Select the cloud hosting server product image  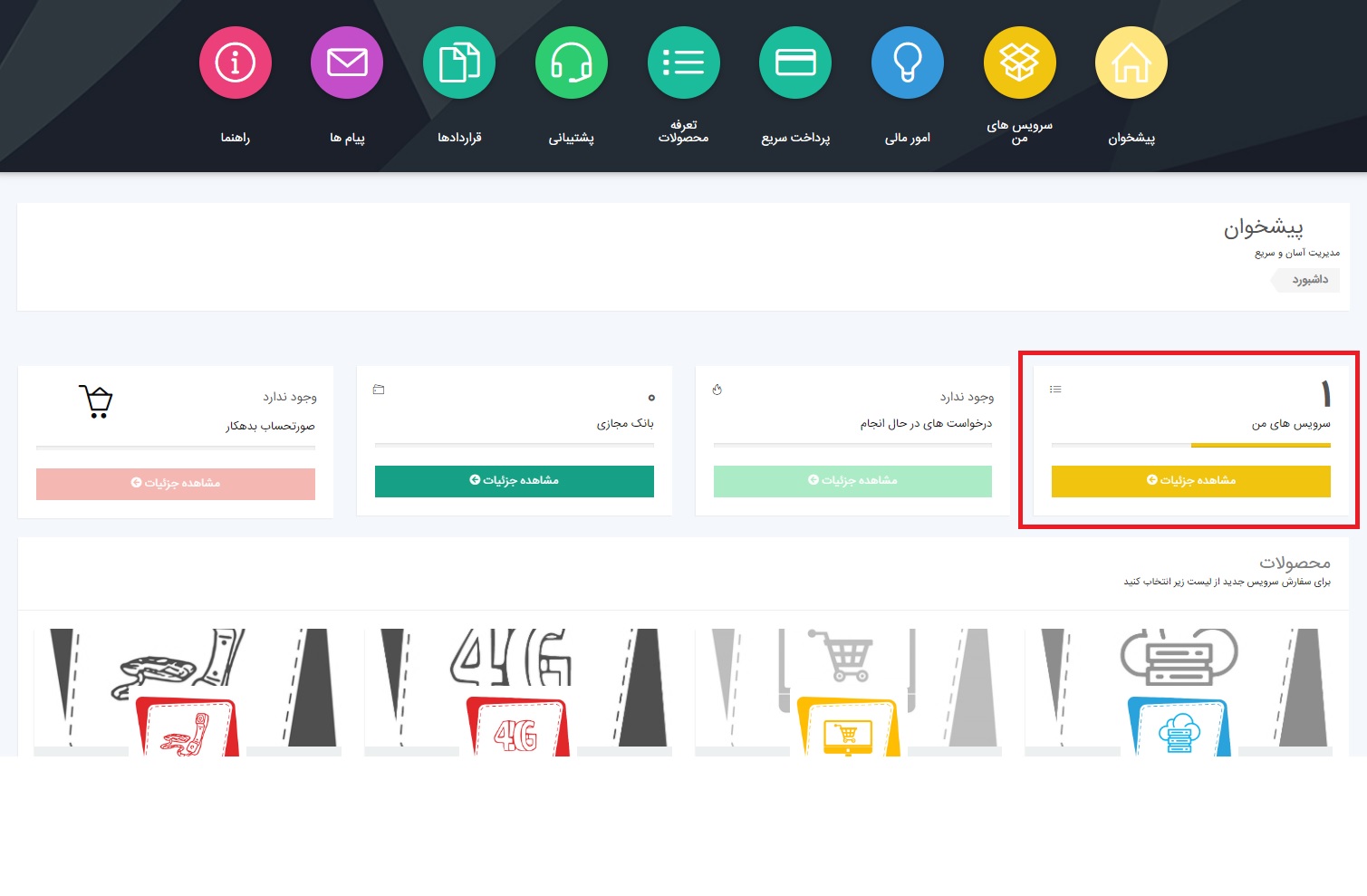click(x=1178, y=691)
